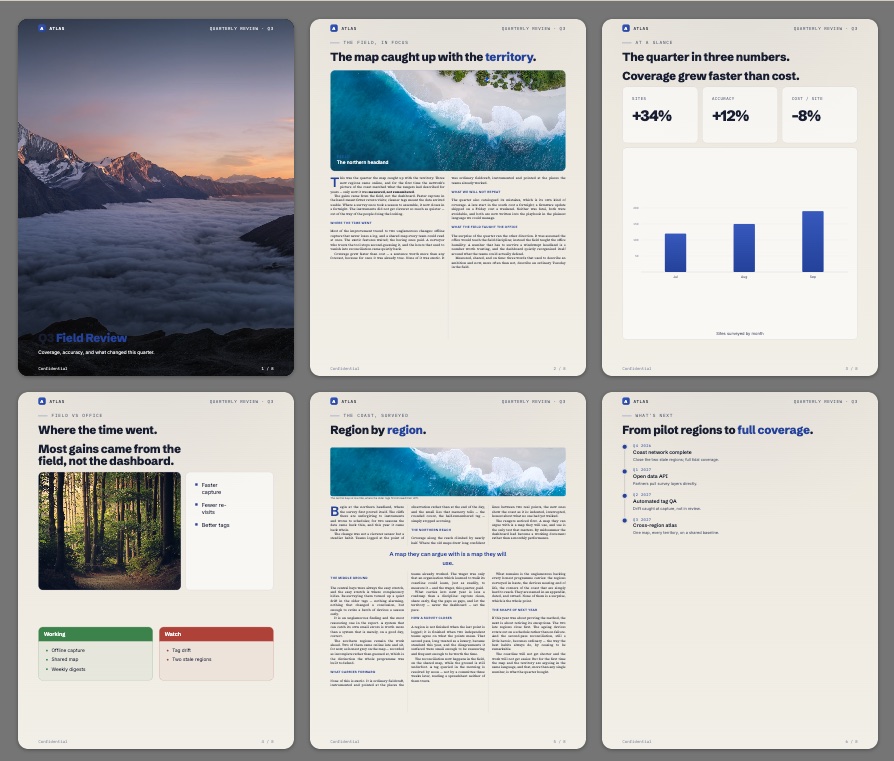Click the subheading 'THE SHAPE OF NEXT YEAR'
This screenshot has width=894, height=761.
pos(514,610)
